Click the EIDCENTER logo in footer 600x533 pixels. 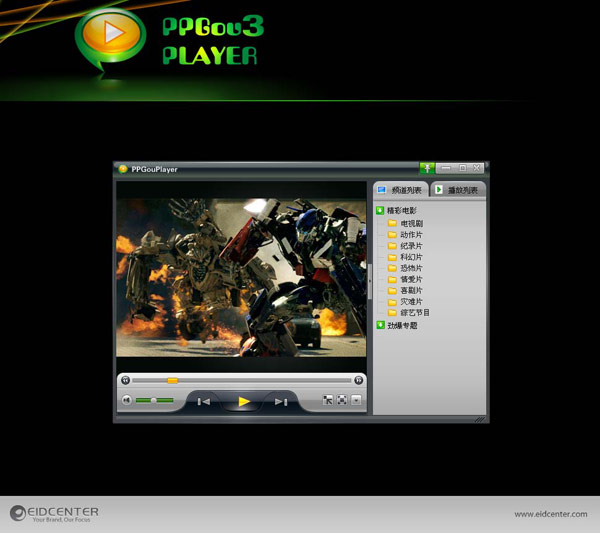click(54, 513)
